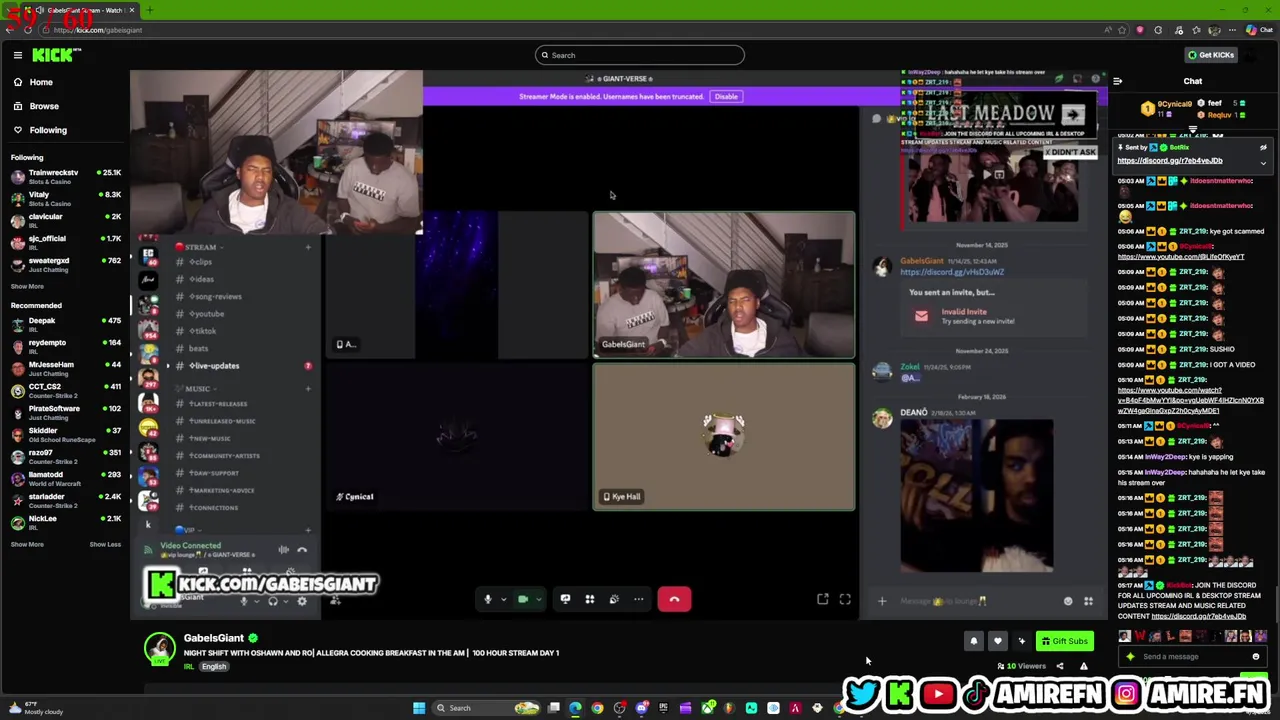Click the Kick logo
Image resolution: width=1280 pixels, height=720 pixels.
click(52, 55)
